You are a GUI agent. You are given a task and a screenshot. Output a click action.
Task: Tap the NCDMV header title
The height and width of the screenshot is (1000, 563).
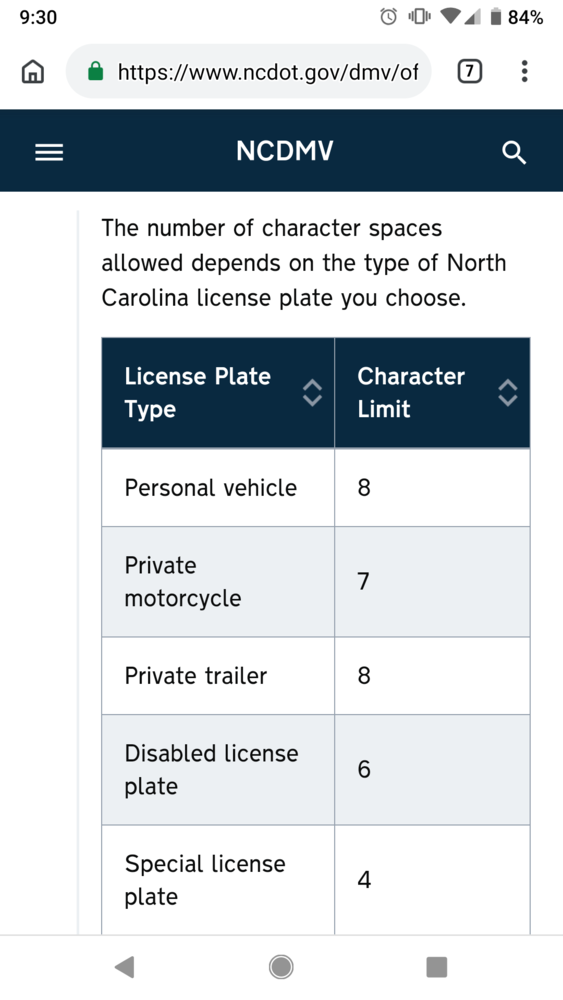(x=284, y=151)
